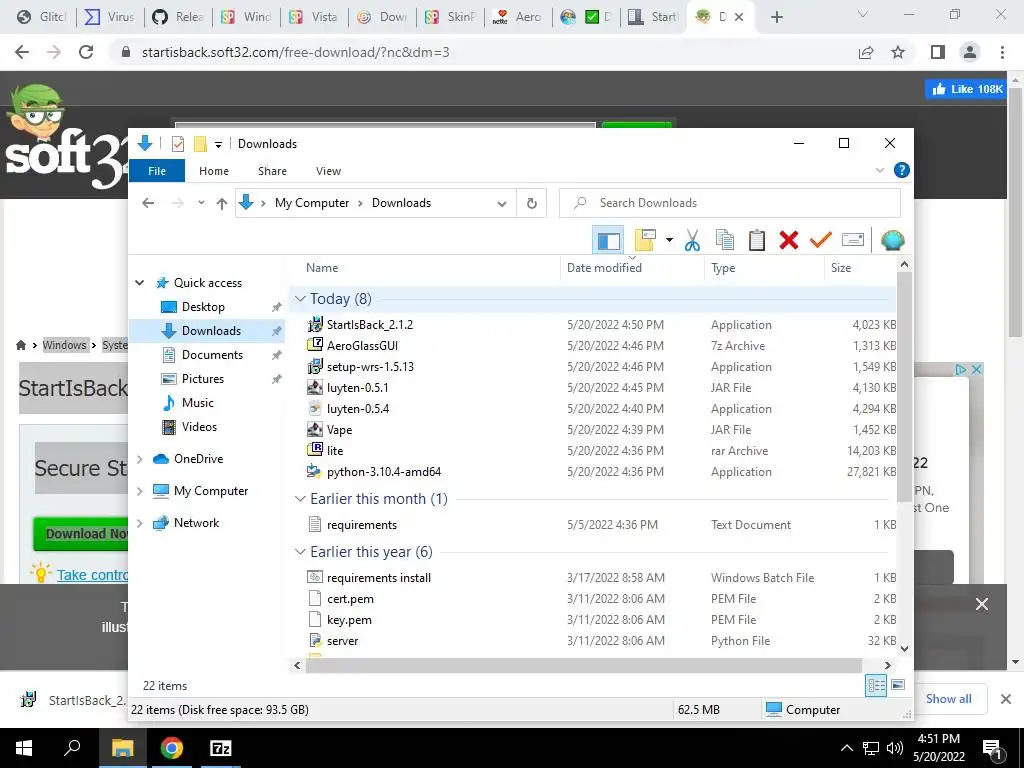Open the recent locations dropdown arrow

coord(201,203)
